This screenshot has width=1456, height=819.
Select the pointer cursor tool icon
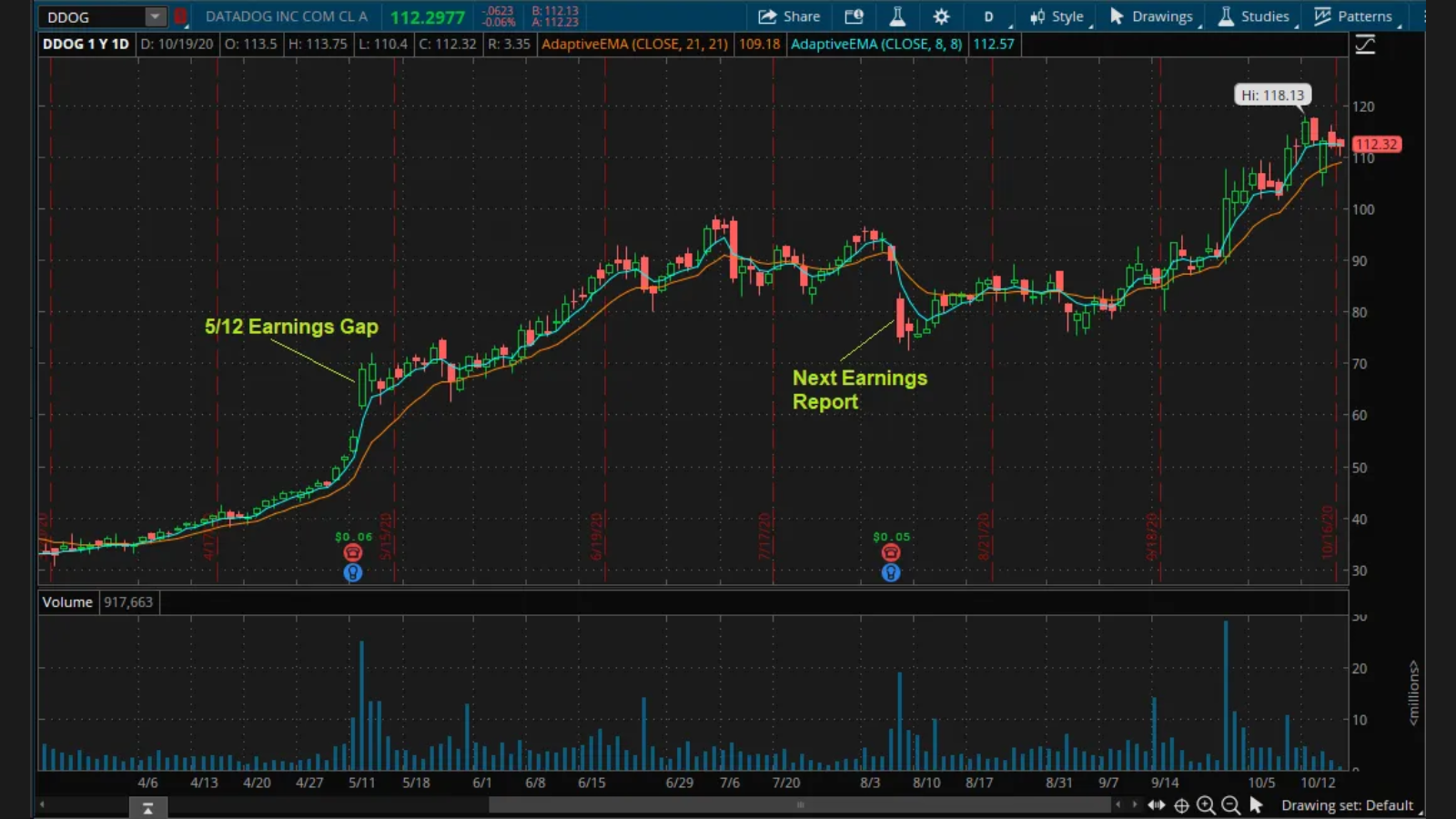[x=1256, y=805]
